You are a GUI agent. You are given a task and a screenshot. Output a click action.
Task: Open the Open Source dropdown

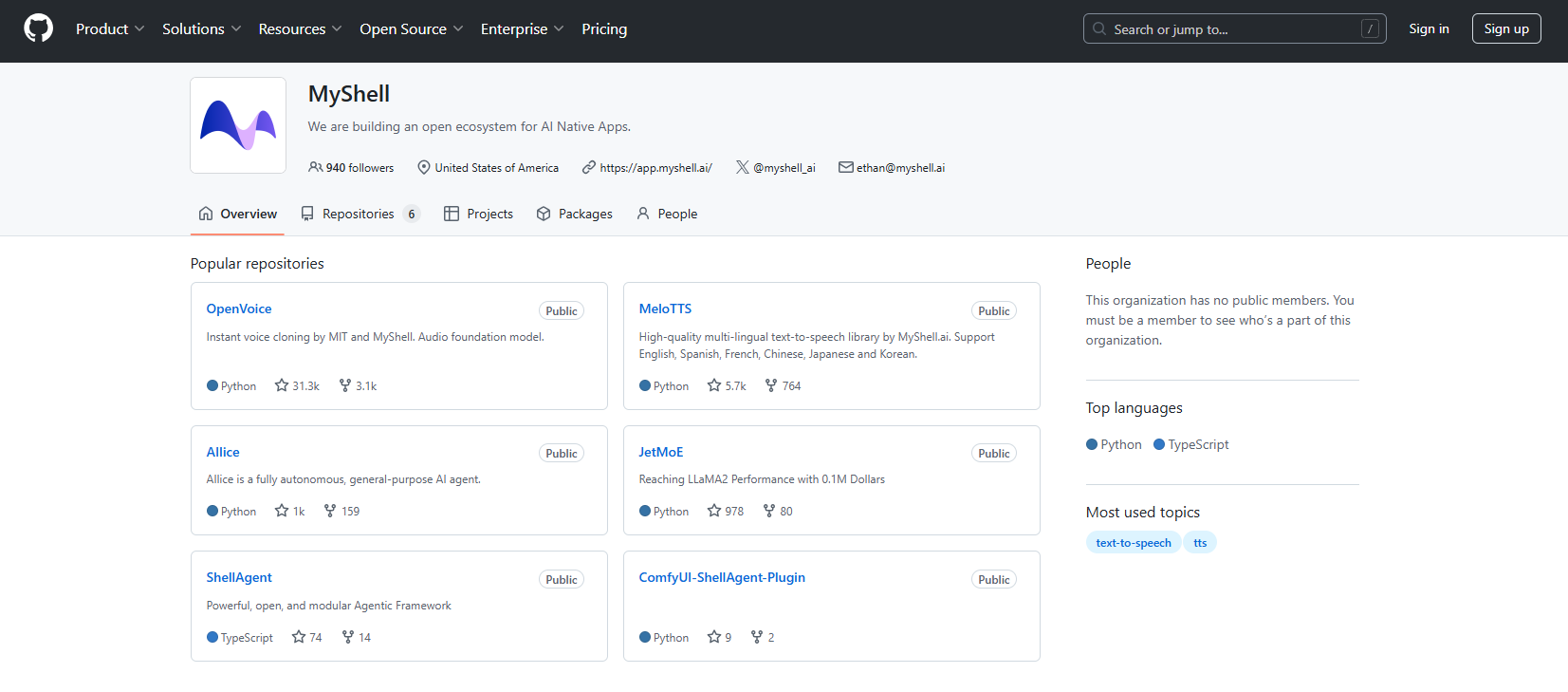pos(411,28)
